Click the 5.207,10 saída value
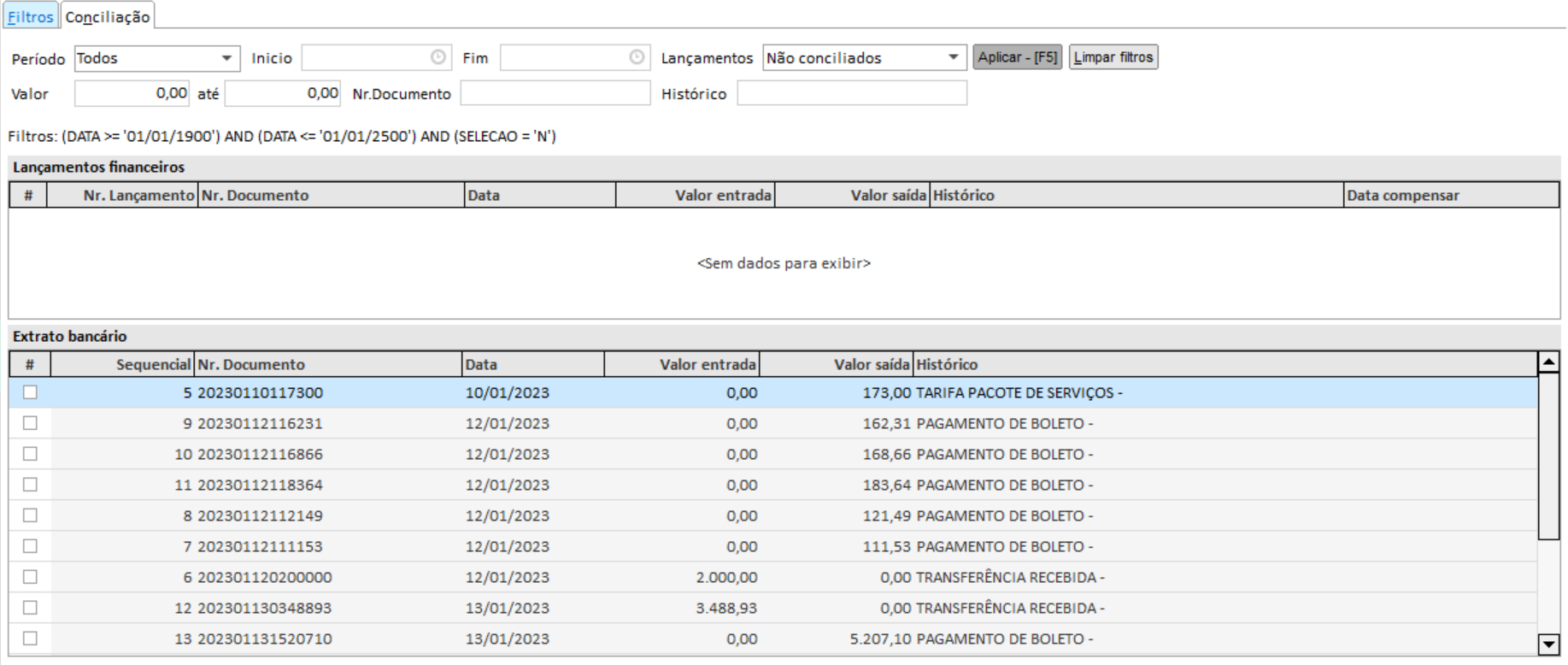 880,639
